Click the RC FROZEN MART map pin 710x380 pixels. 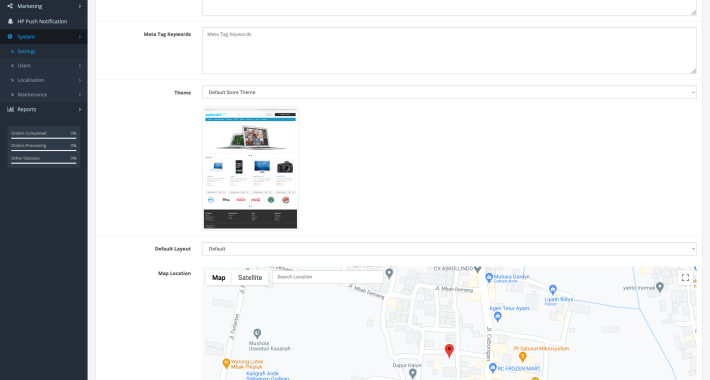pyautogui.click(x=493, y=368)
